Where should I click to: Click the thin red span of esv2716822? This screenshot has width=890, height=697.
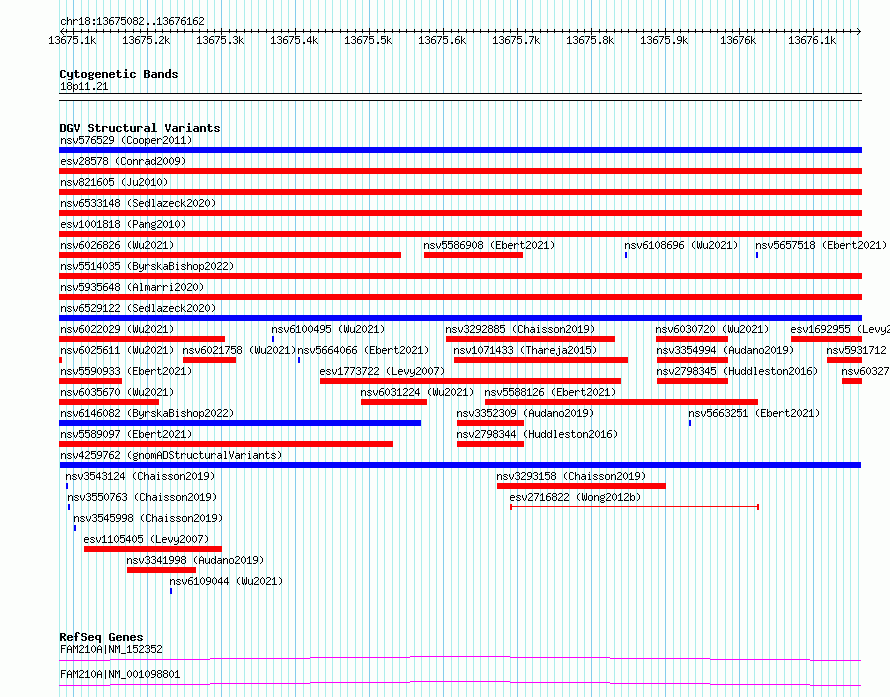coord(635,507)
